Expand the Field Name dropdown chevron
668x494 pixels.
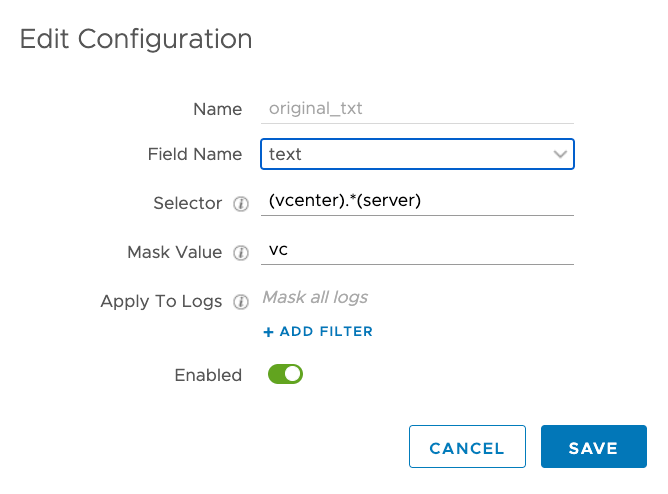point(560,155)
